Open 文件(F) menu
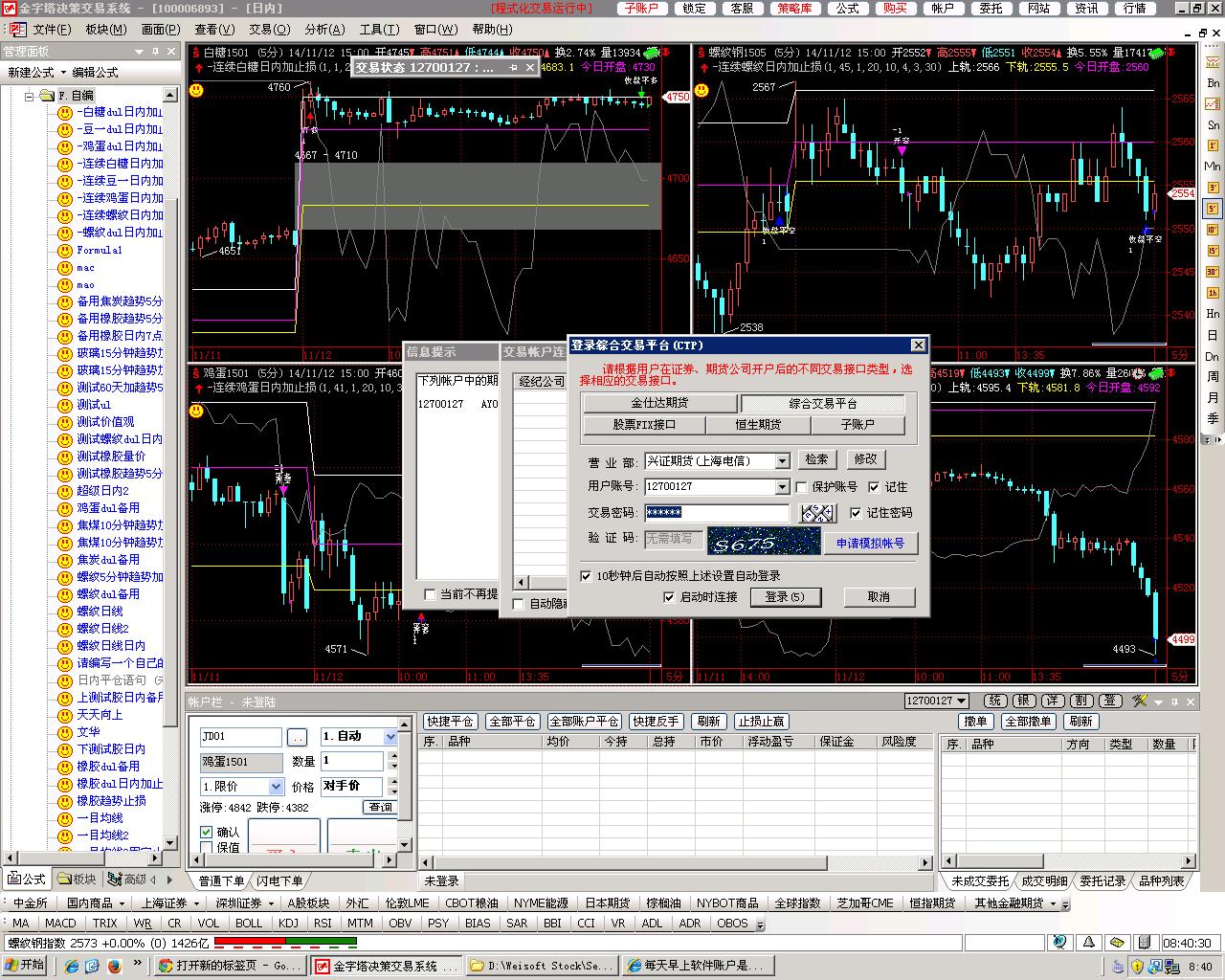This screenshot has width=1225, height=980. [53, 30]
